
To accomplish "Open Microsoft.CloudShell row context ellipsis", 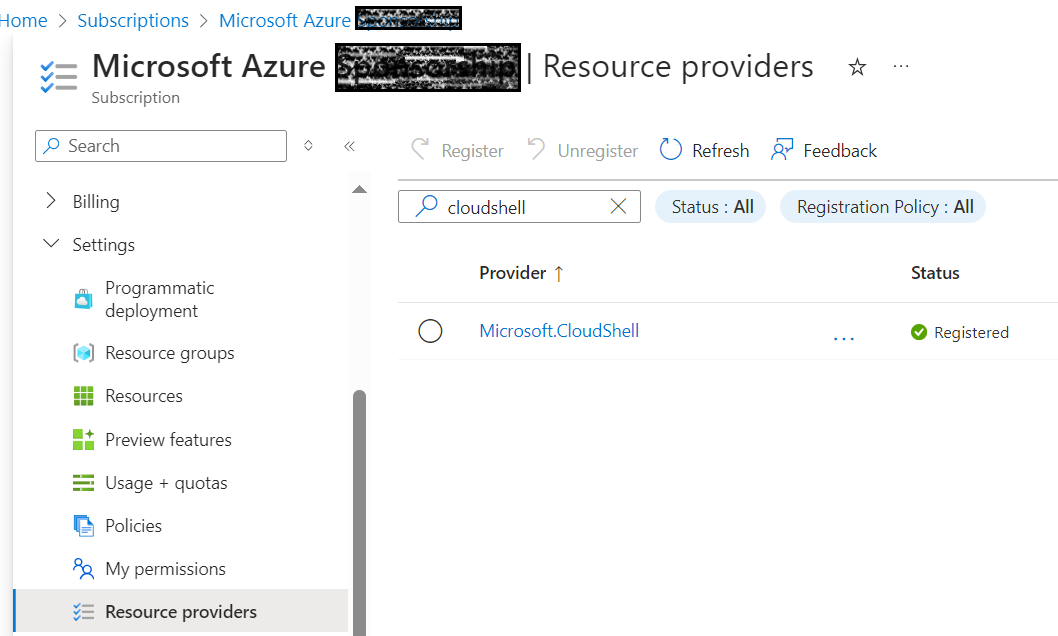I will coord(843,337).
